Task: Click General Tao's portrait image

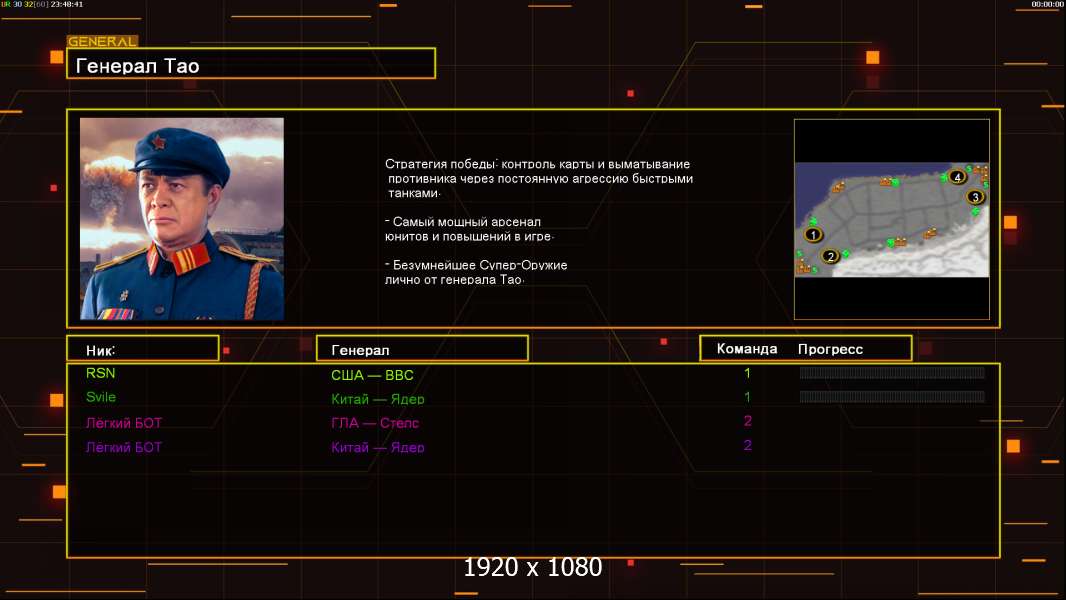Action: 182,219
